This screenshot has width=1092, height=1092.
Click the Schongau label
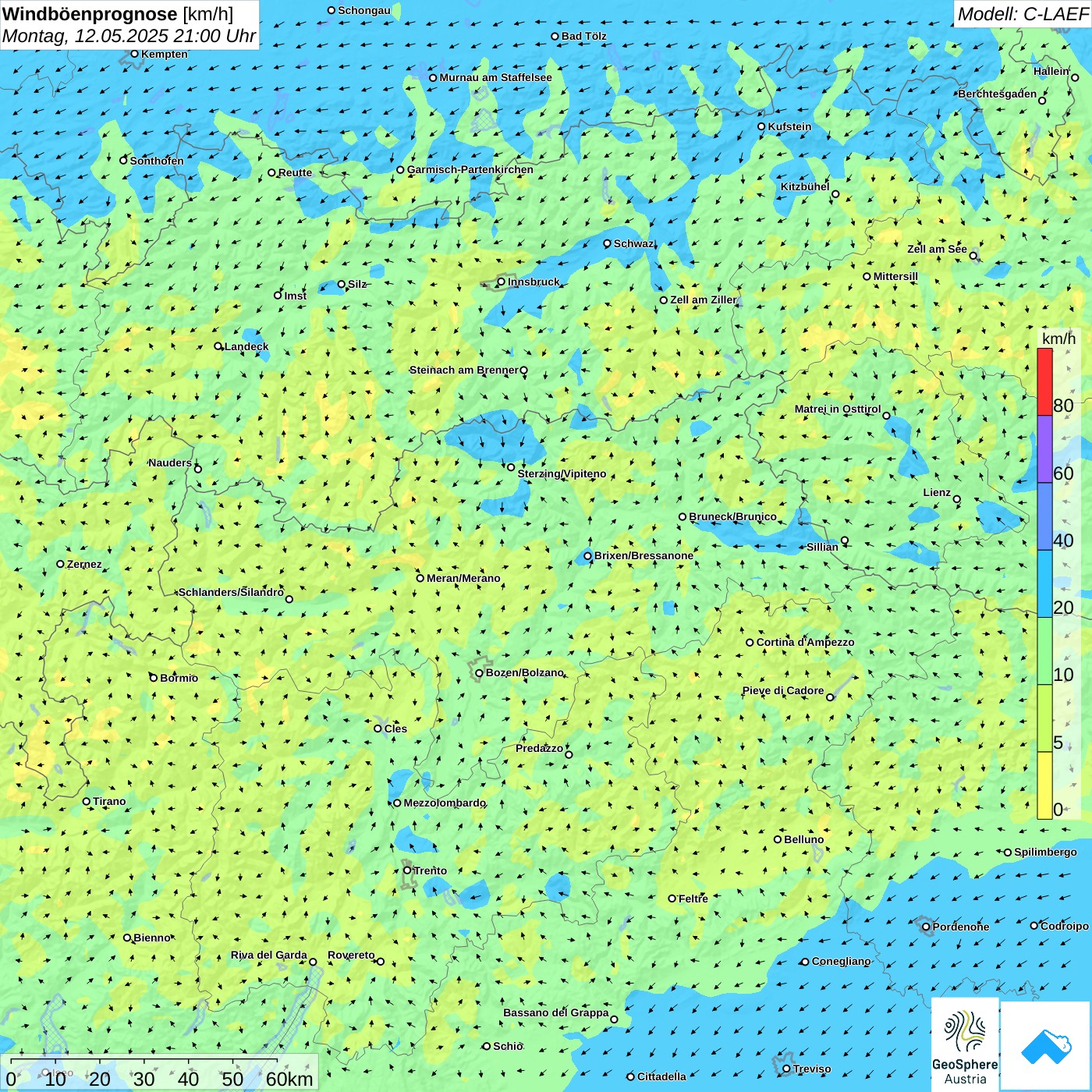[364, 10]
